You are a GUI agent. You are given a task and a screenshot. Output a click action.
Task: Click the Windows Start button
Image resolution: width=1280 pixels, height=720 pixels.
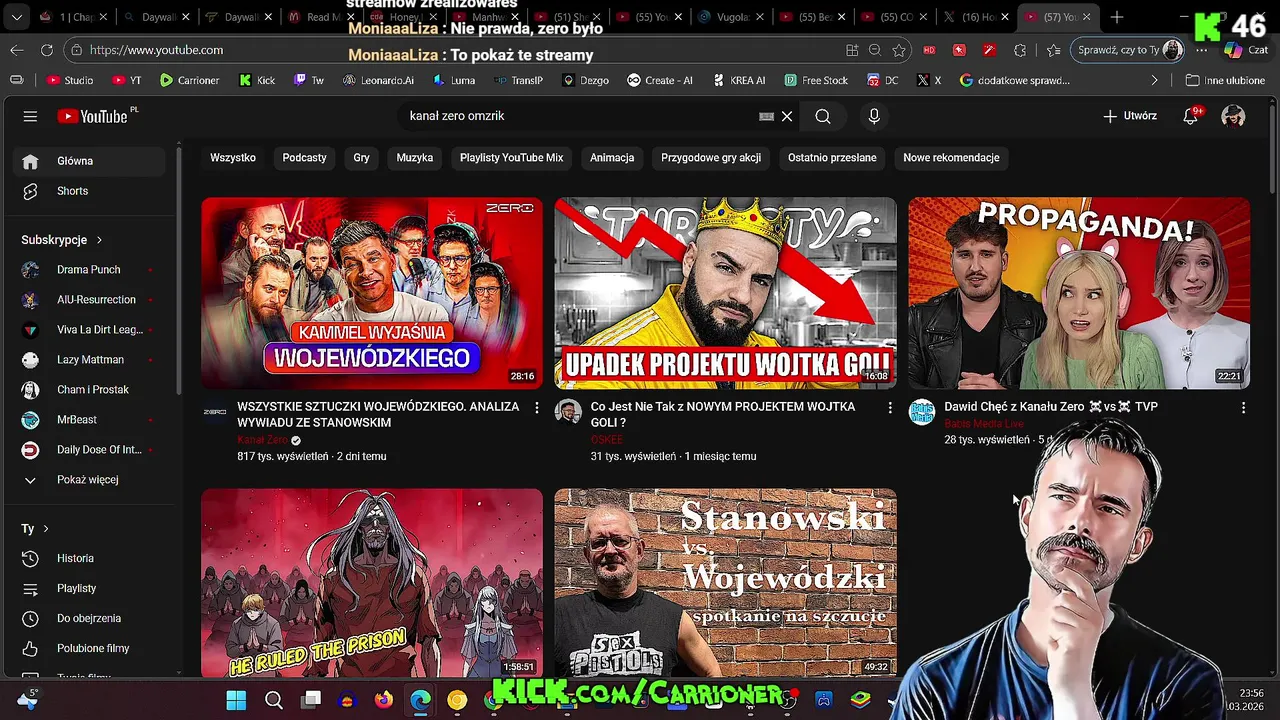pos(236,700)
